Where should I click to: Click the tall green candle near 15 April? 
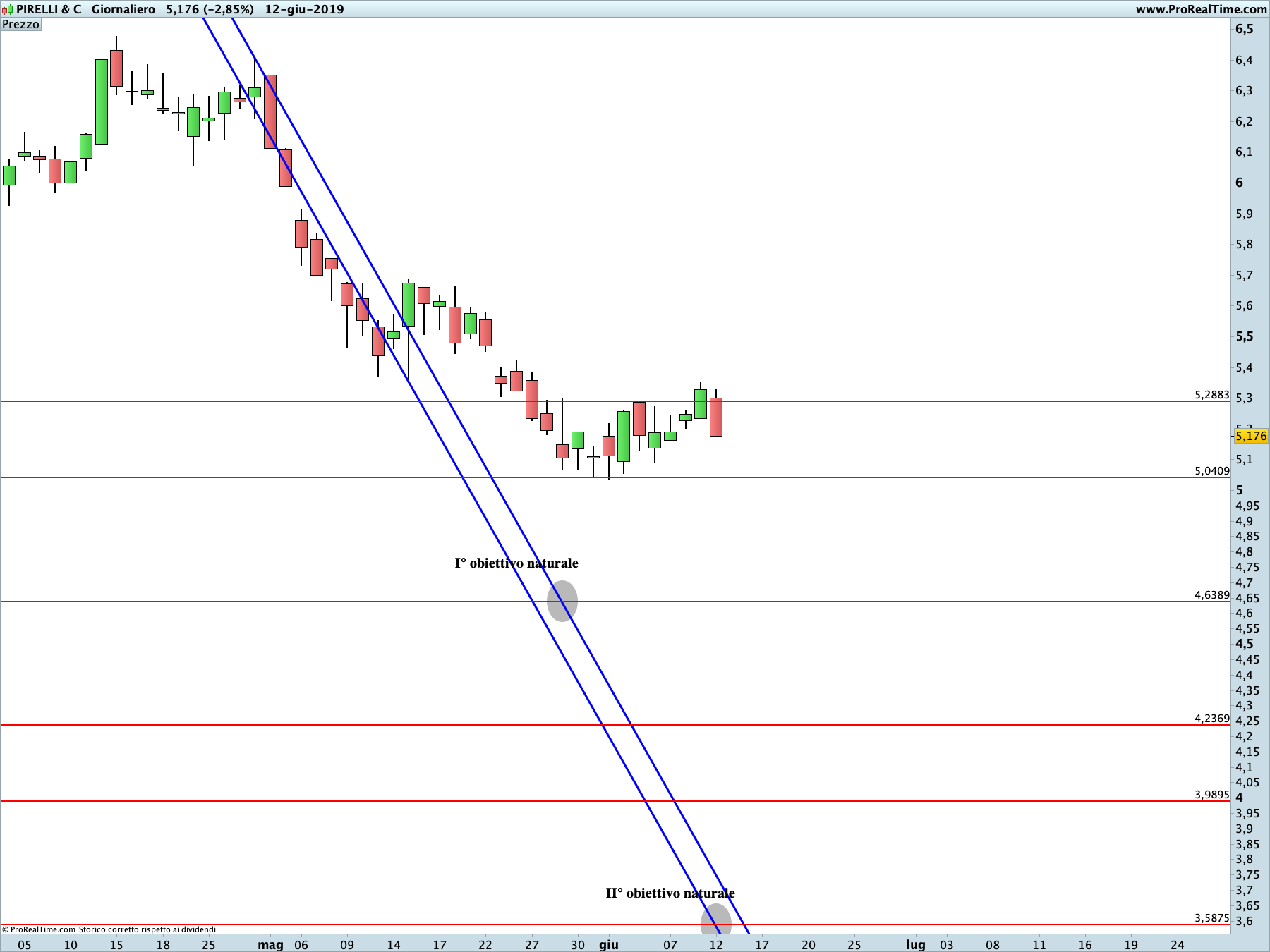(x=102, y=102)
